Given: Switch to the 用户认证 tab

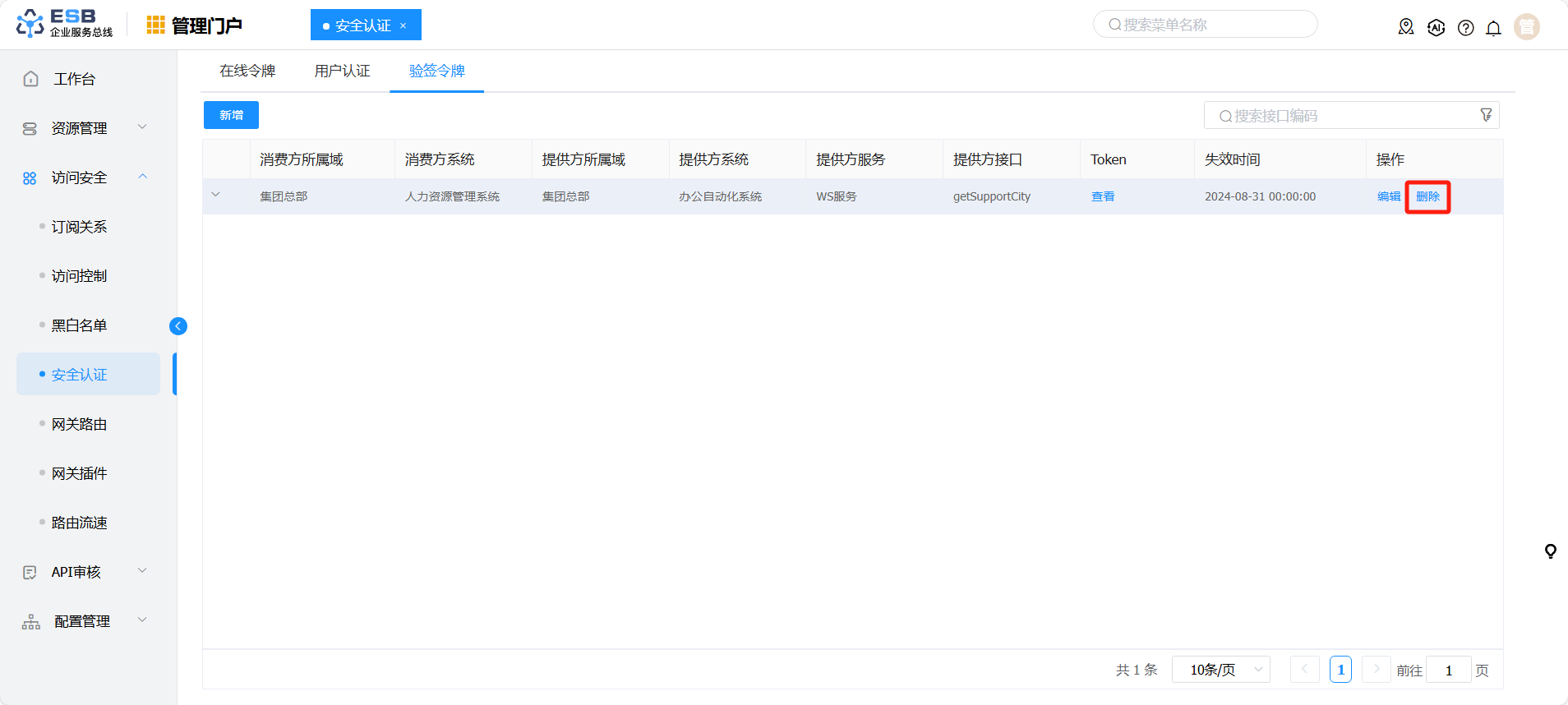Looking at the screenshot, I should (342, 71).
